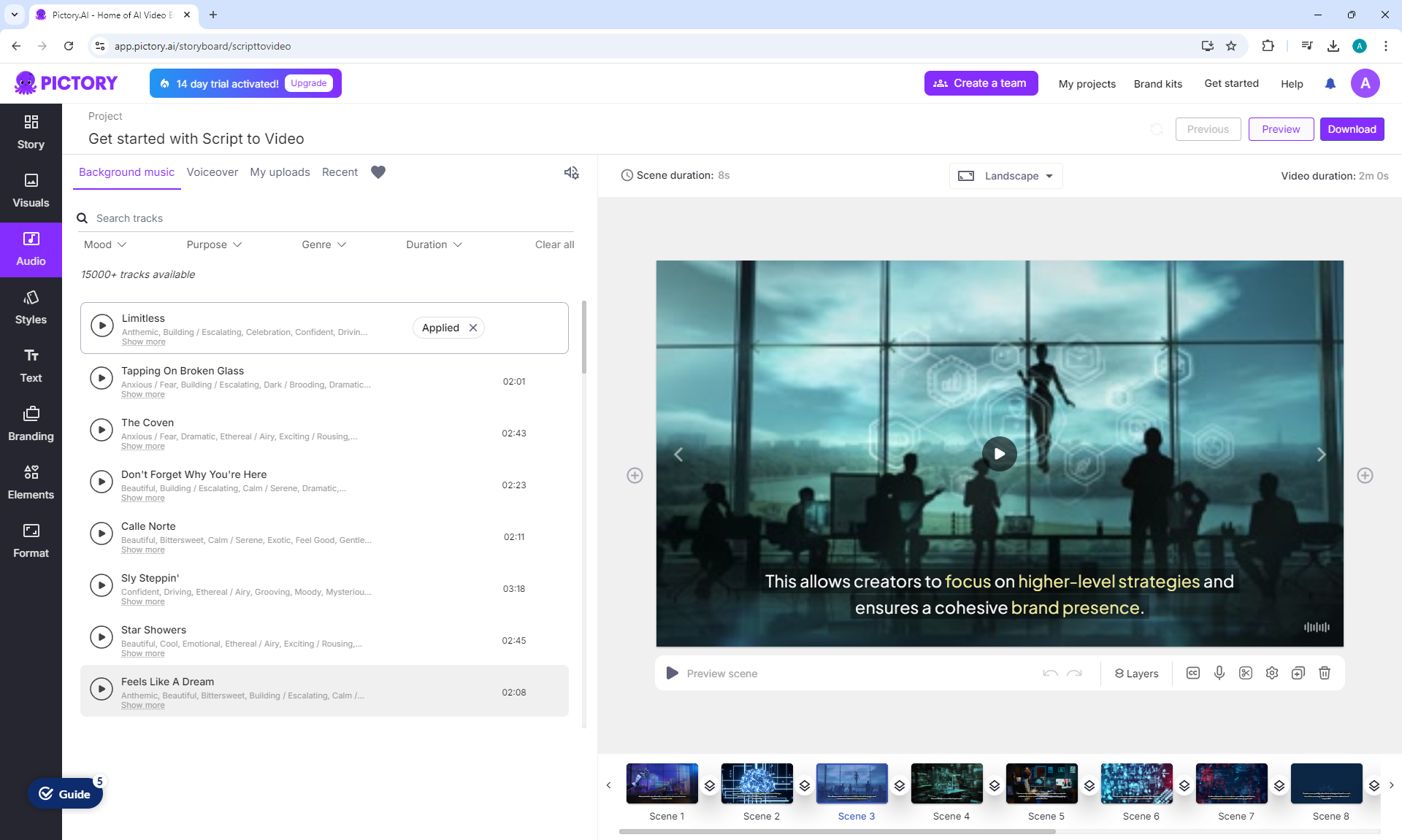Expand the Genre filter dropdown
This screenshot has width=1402, height=840.
[323, 244]
